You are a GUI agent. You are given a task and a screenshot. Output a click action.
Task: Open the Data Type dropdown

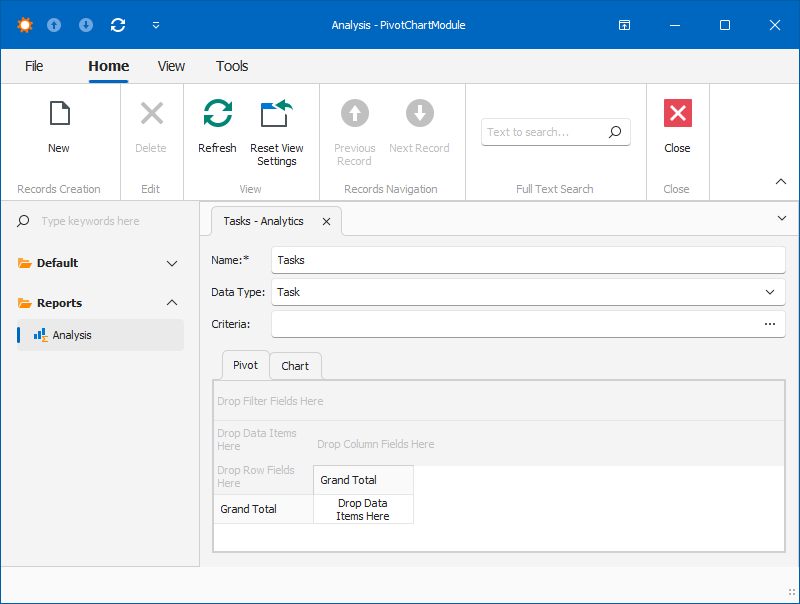pyautogui.click(x=770, y=292)
